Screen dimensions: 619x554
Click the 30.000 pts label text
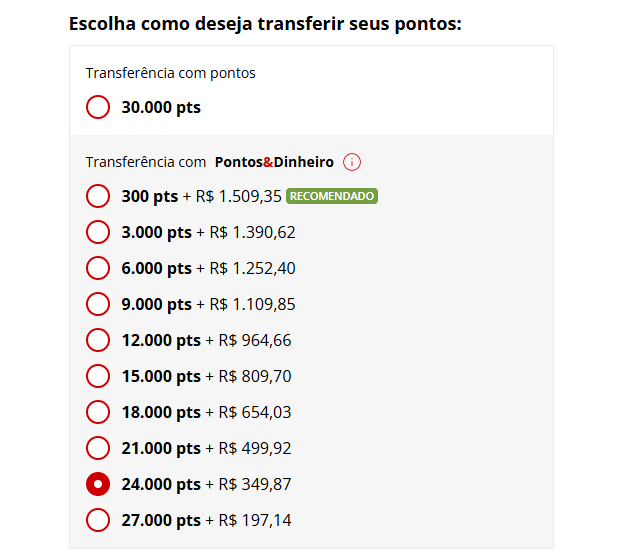(x=161, y=107)
